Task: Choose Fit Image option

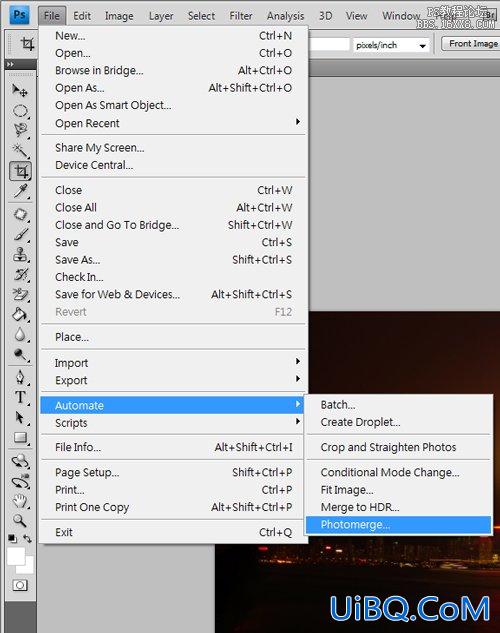Action: click(x=398, y=490)
